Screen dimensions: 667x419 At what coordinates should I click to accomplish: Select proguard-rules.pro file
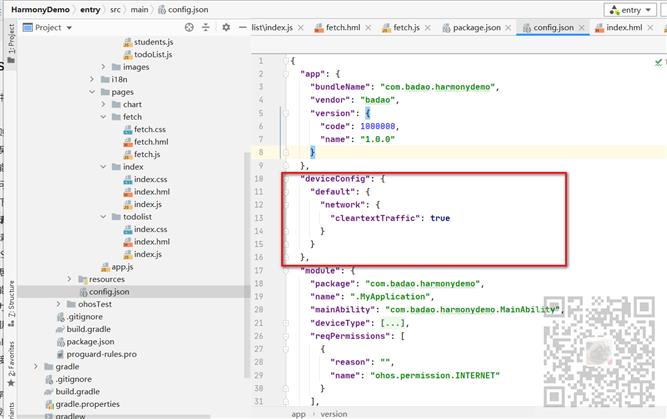[x=97, y=354]
